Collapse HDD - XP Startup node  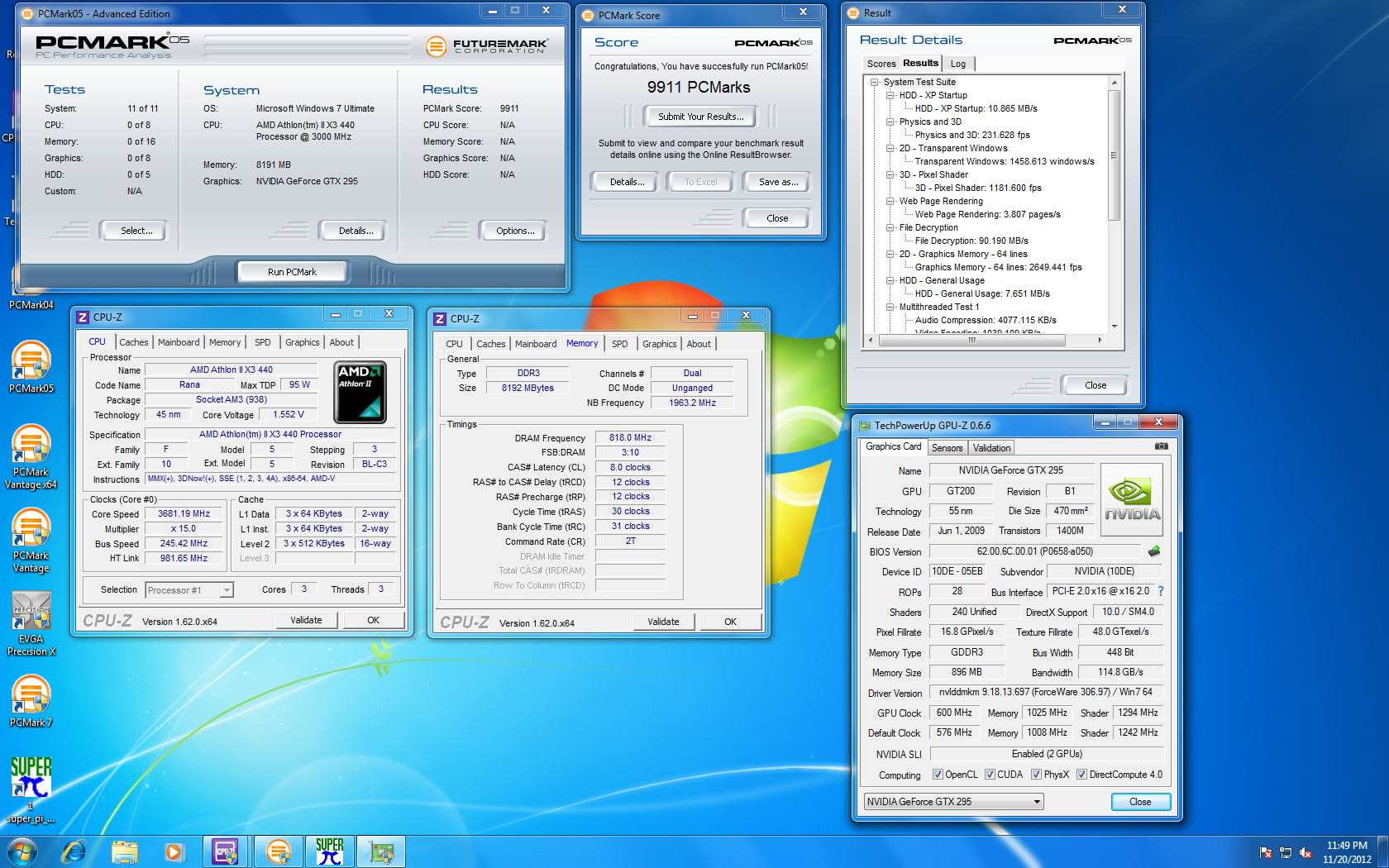pos(890,95)
